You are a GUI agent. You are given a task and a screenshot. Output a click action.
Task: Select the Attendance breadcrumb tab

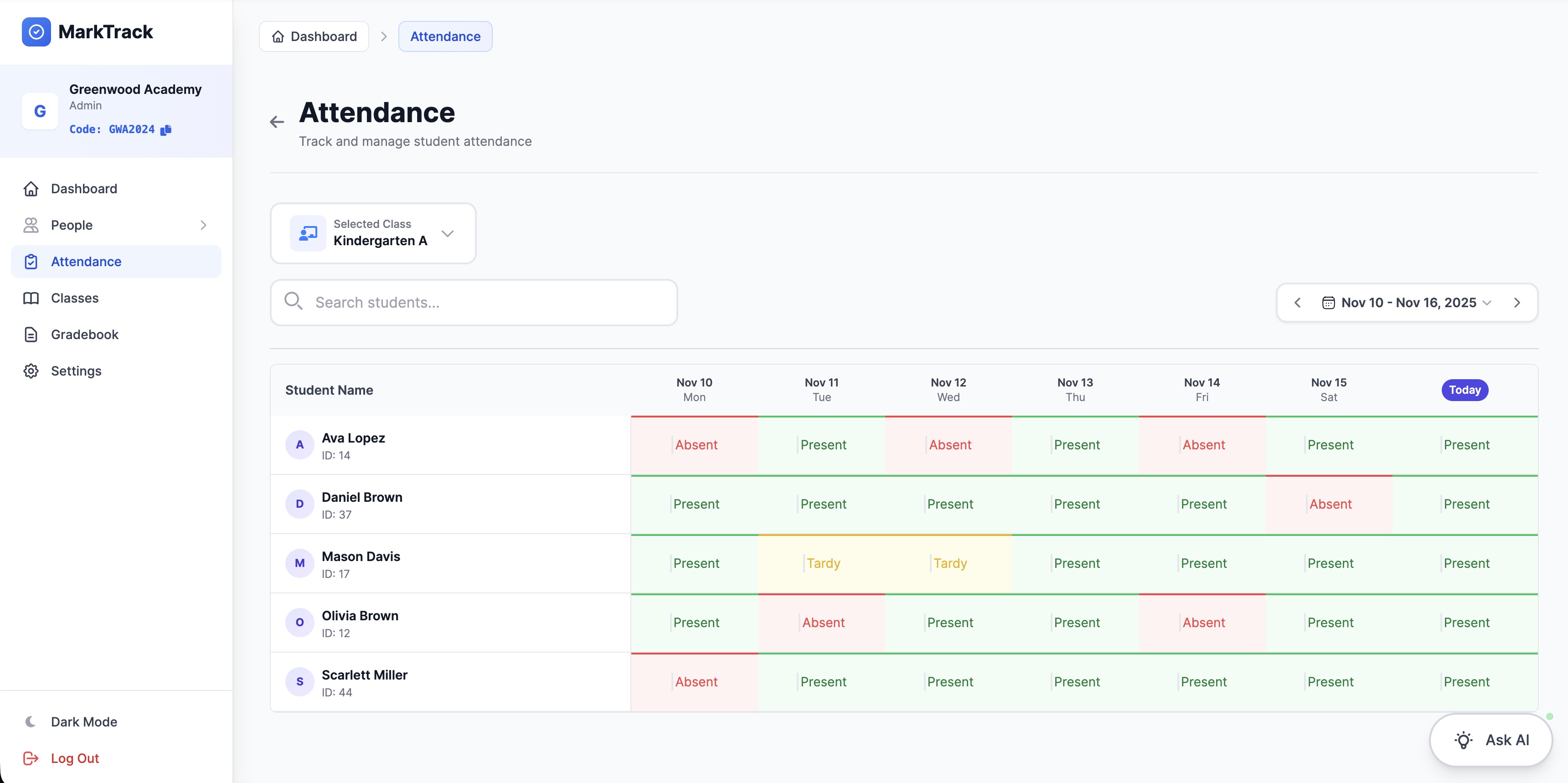(445, 36)
